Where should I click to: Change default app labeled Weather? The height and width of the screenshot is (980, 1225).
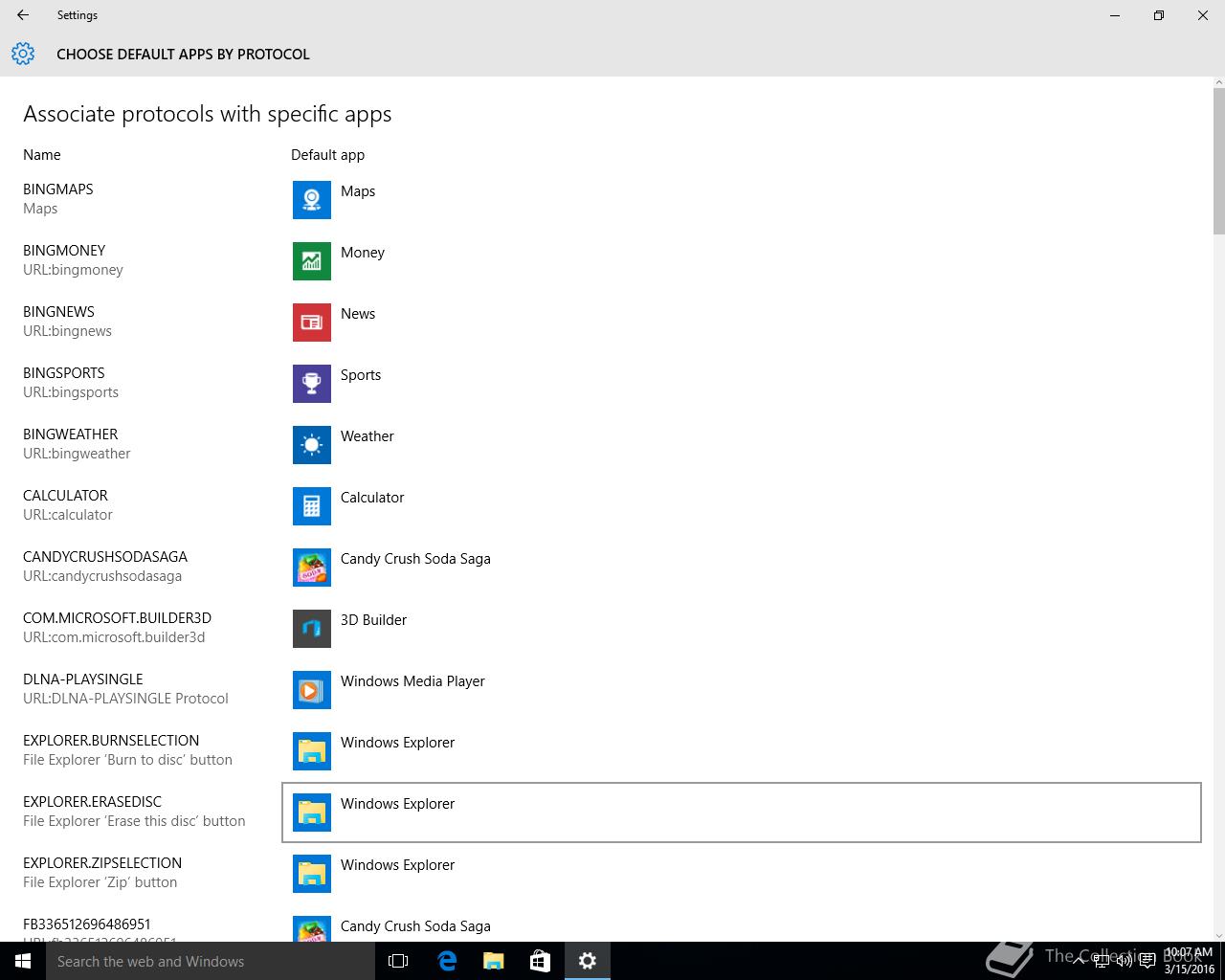tap(367, 436)
